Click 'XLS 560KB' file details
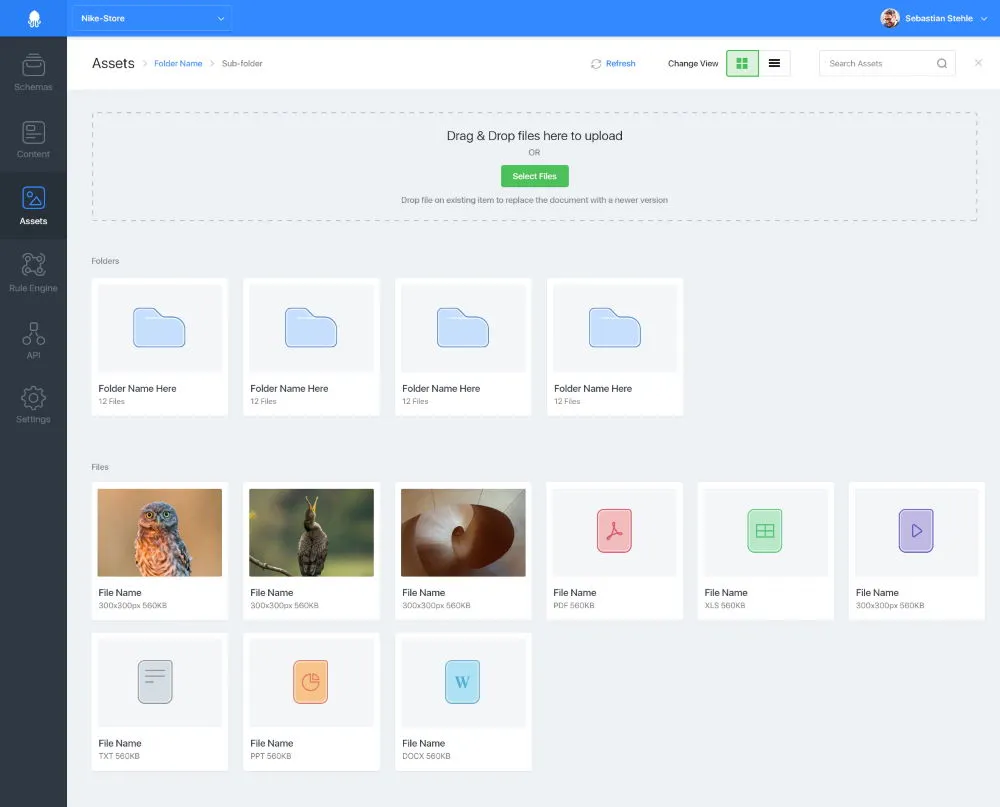This screenshot has height=807, width=1000. click(724, 605)
